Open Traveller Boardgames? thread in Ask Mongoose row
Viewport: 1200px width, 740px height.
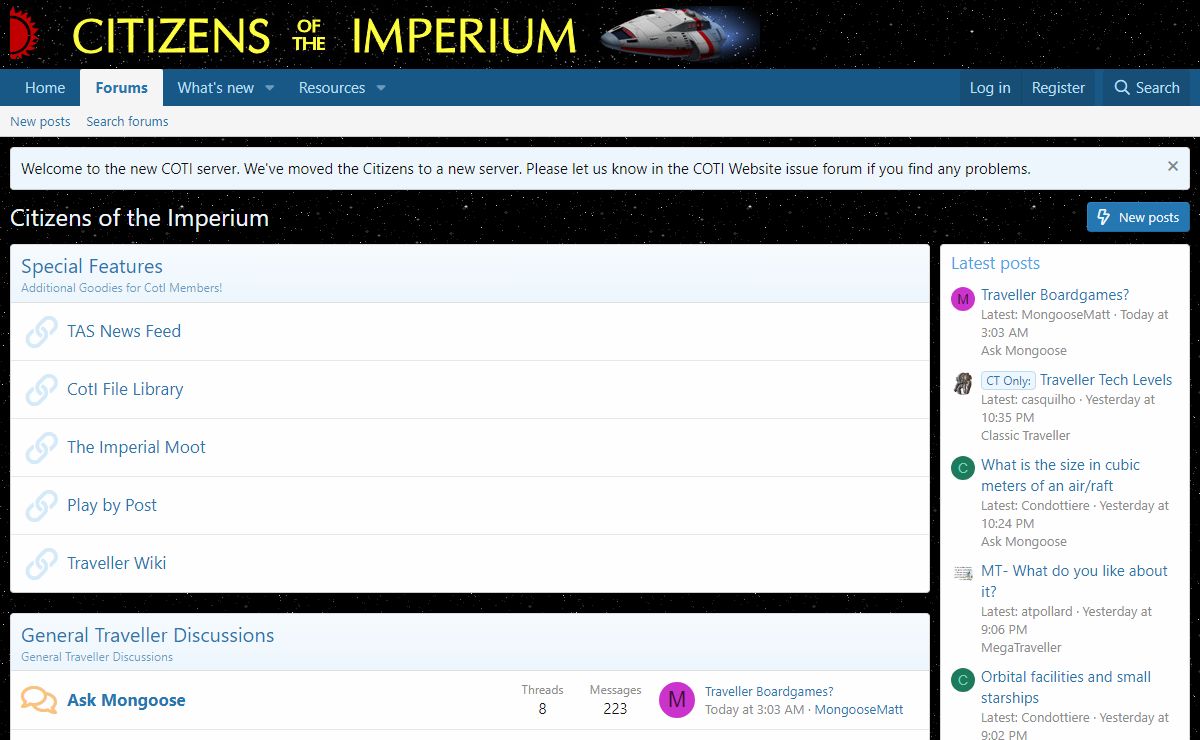[x=769, y=691]
